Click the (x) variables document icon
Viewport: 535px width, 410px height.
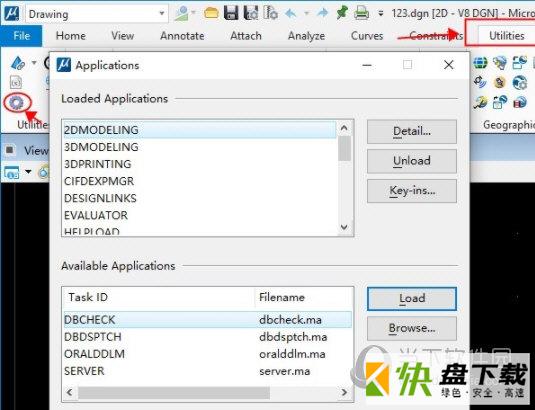click(x=16, y=82)
